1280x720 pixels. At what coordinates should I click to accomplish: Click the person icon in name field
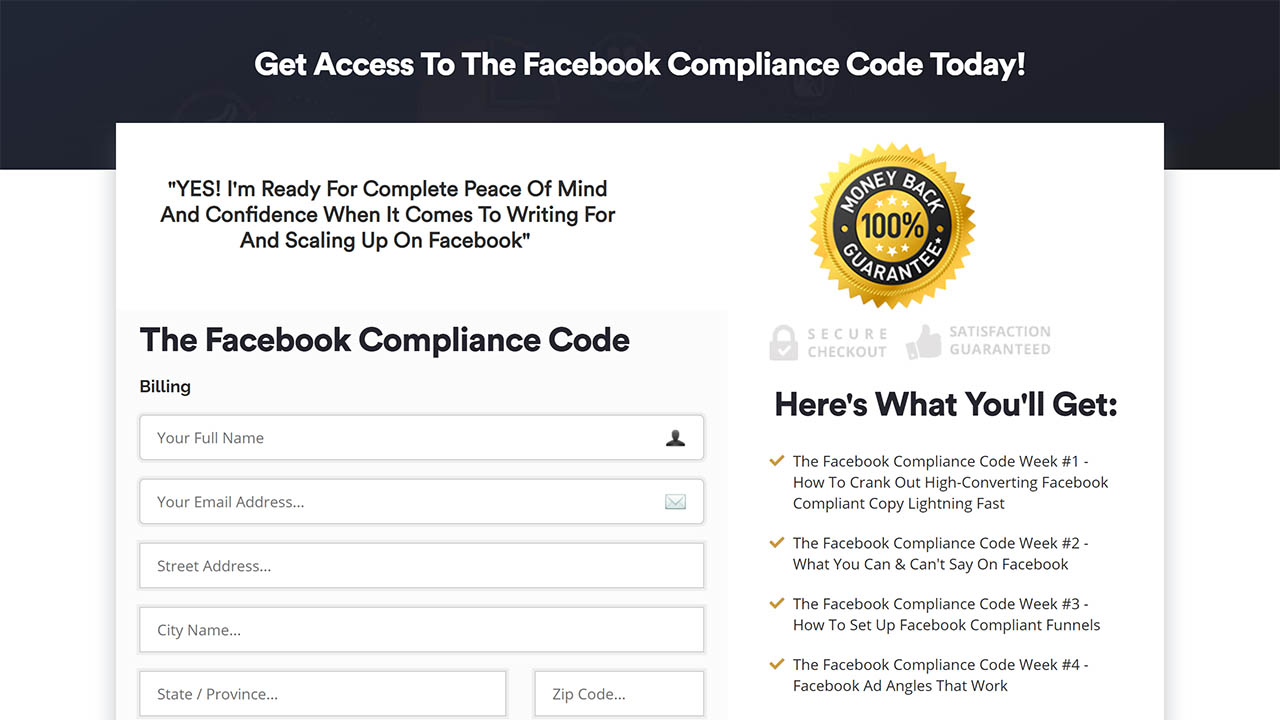coord(676,438)
